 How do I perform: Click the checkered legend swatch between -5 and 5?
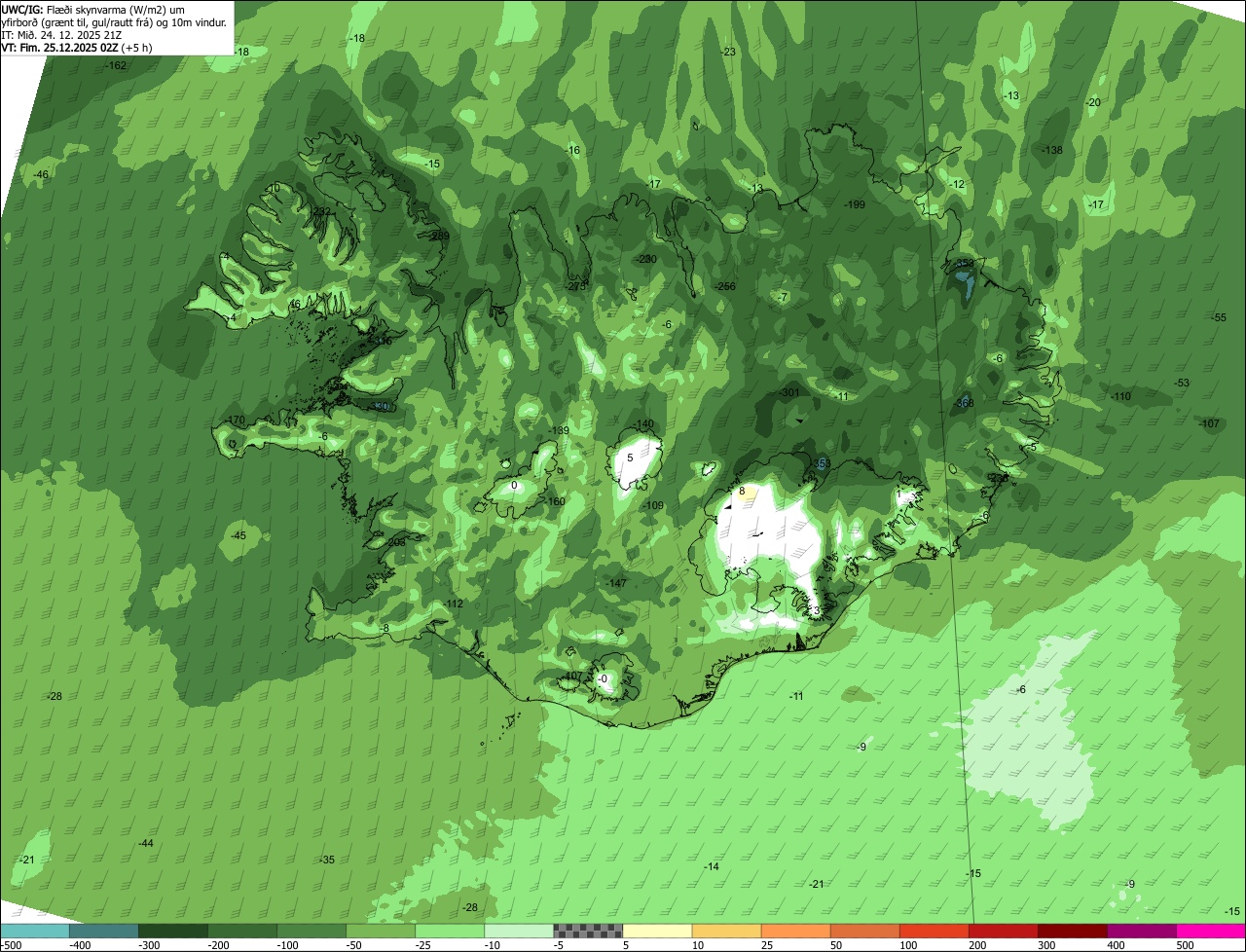(588, 931)
